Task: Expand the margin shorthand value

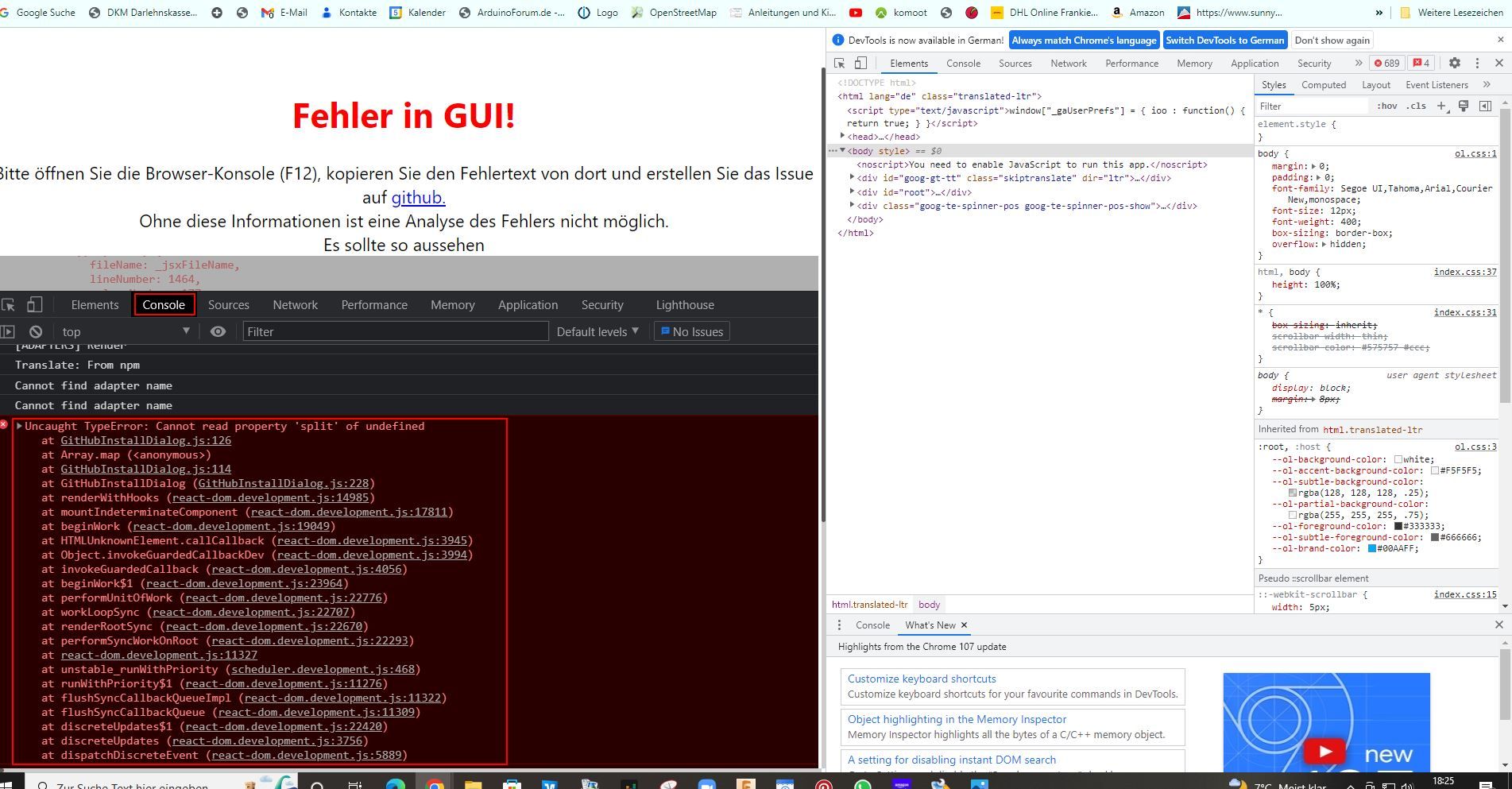Action: (x=1314, y=167)
